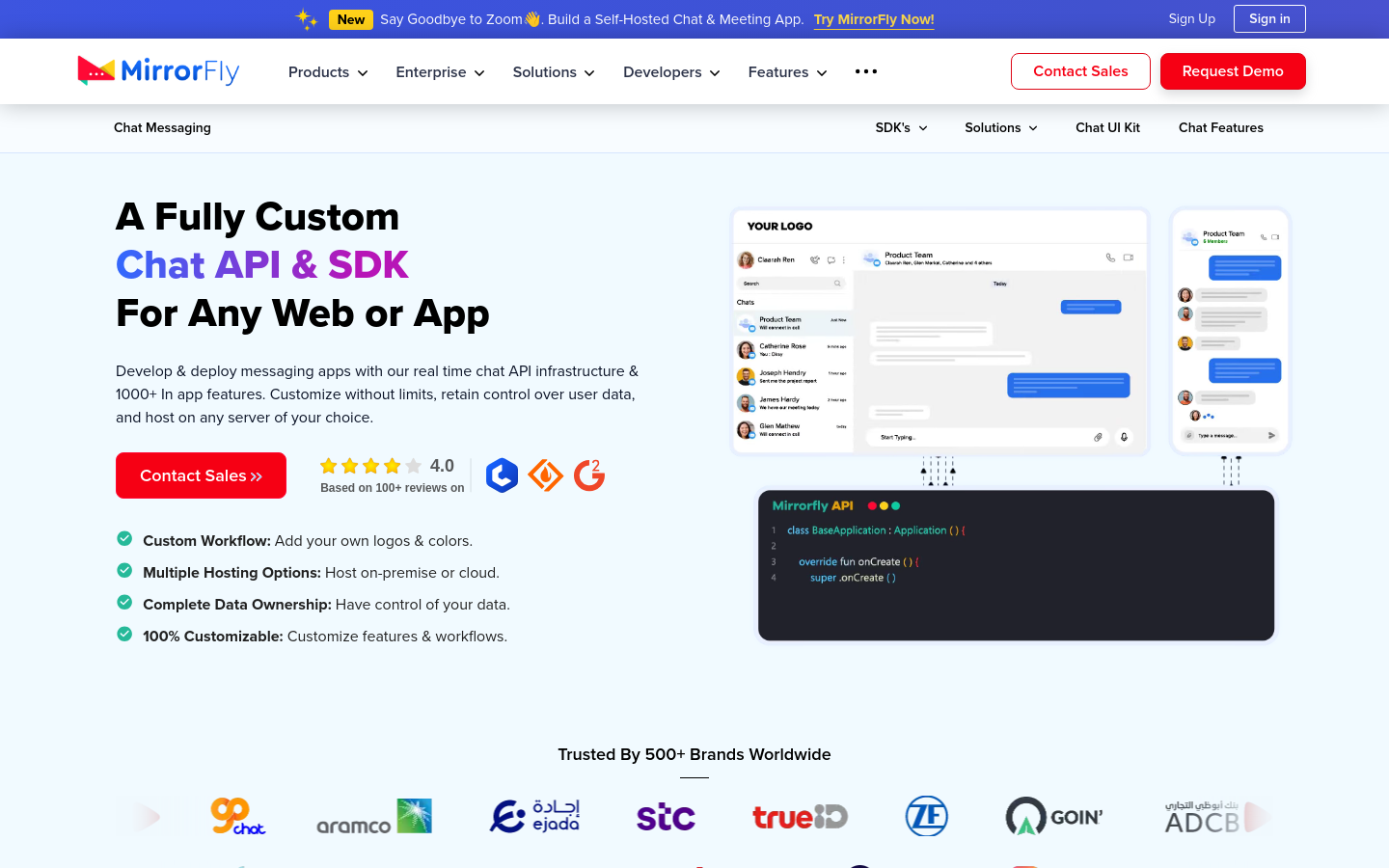1389x868 pixels.
Task: Click the "Chat API & SDK" heading text
Action: click(262, 265)
